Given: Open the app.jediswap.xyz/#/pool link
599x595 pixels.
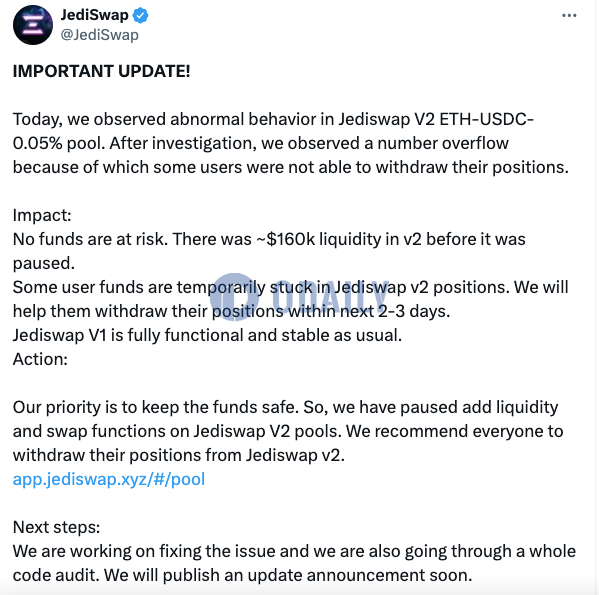Looking at the screenshot, I should click(109, 479).
